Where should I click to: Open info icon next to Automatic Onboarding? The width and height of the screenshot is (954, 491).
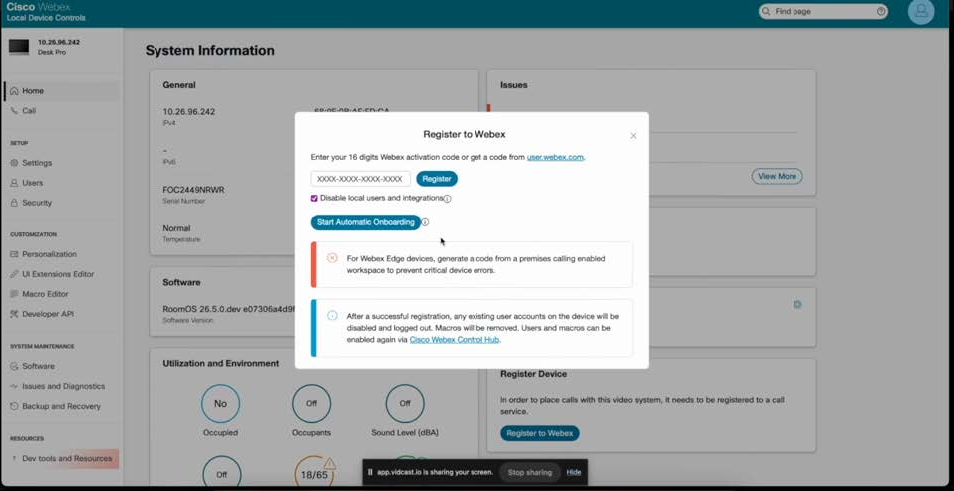[x=425, y=222]
